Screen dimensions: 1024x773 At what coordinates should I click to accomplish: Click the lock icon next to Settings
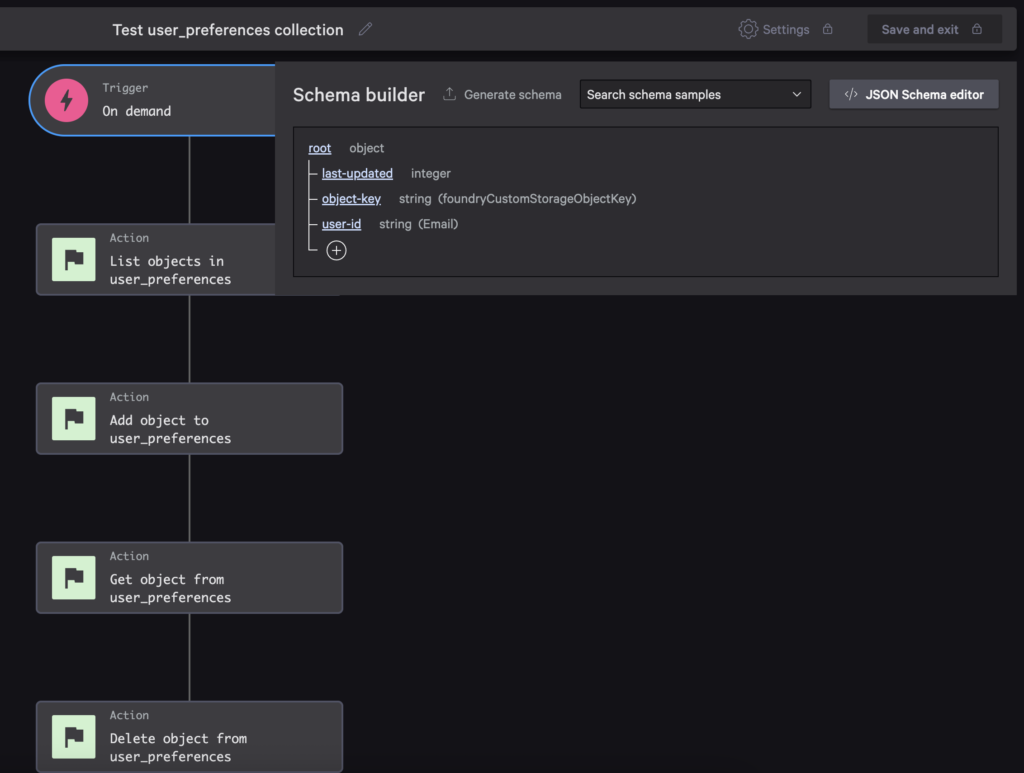tap(827, 29)
